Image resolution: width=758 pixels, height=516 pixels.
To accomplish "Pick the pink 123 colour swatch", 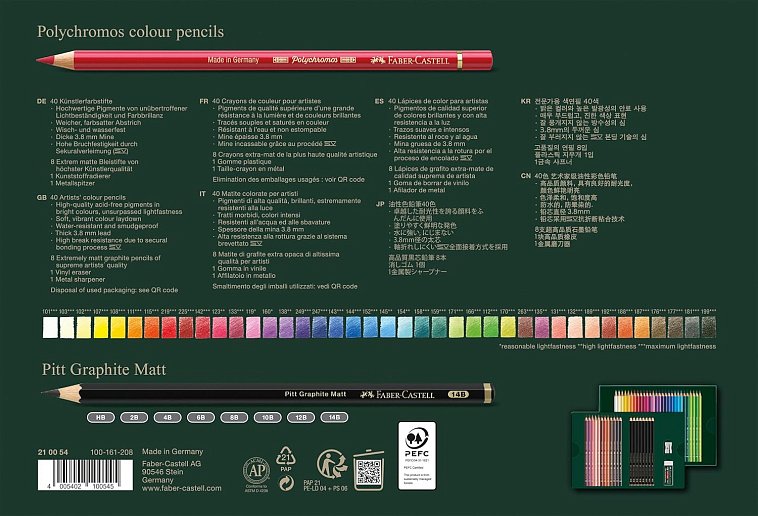I will pyautogui.click(x=219, y=327).
